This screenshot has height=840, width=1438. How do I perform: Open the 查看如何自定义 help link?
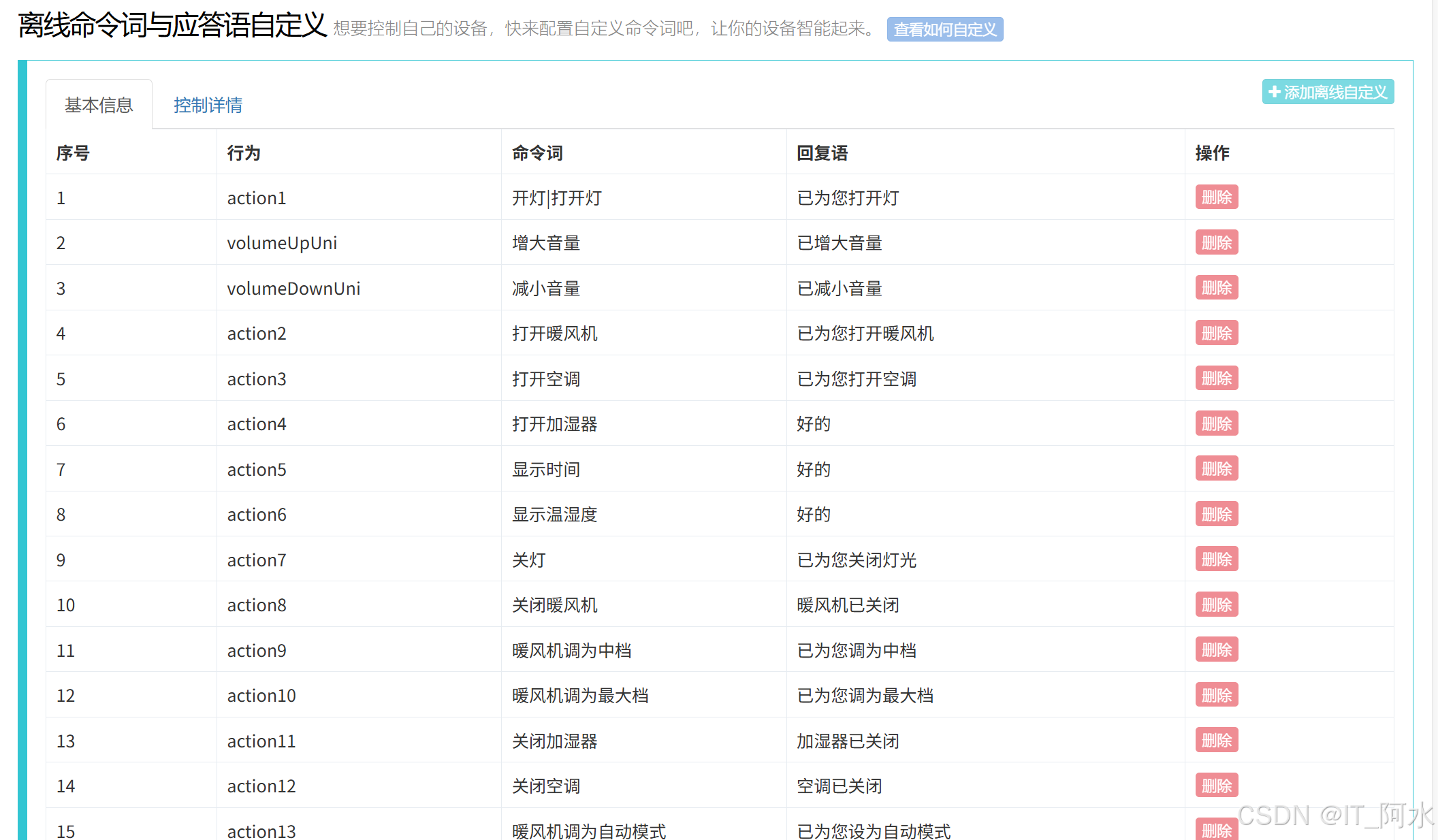[x=944, y=29]
